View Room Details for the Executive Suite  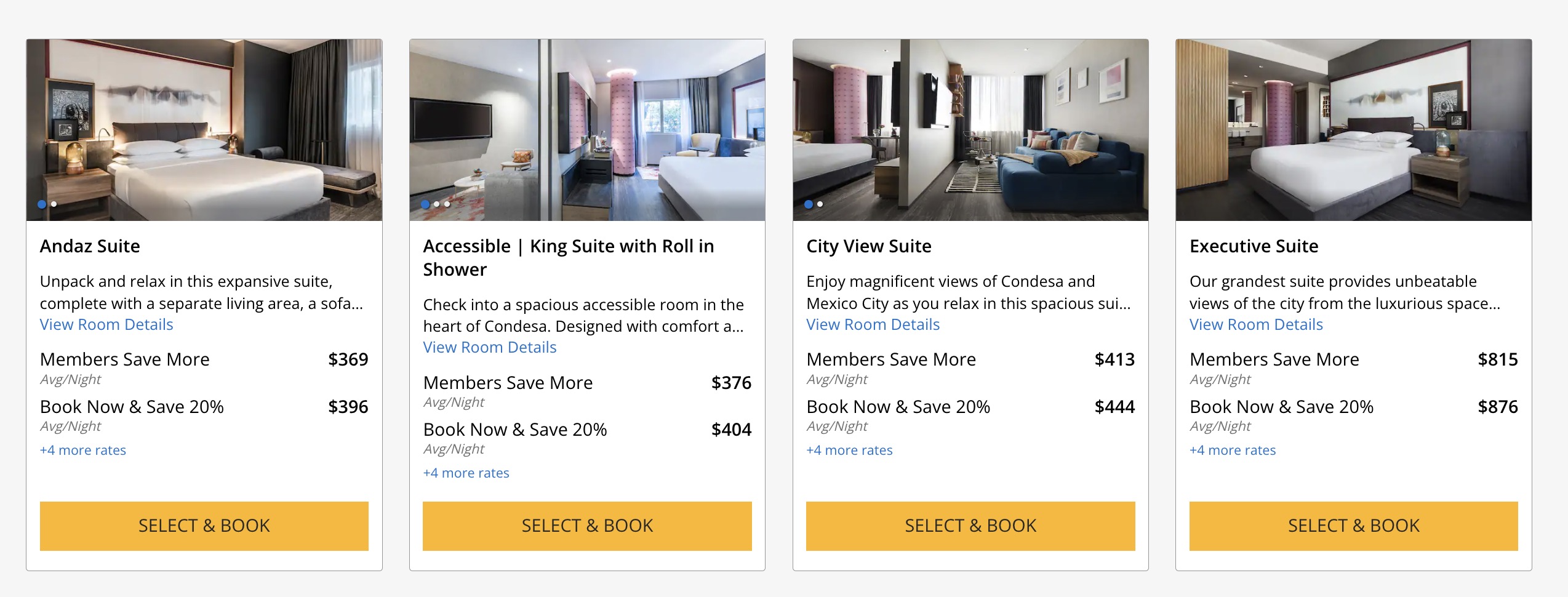(x=1256, y=324)
